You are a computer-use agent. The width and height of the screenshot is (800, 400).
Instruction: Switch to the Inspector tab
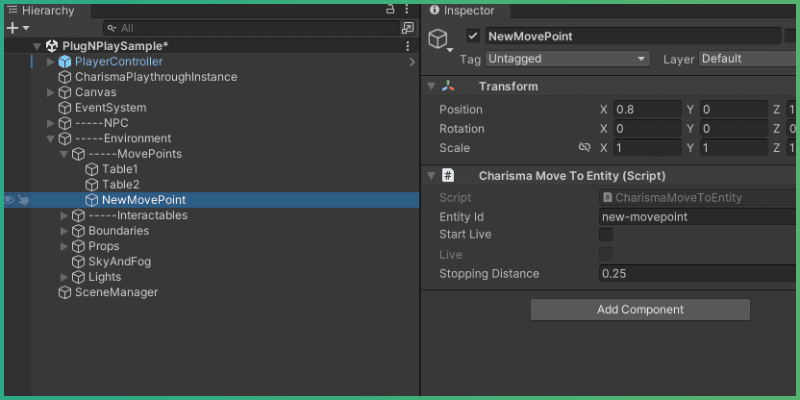[468, 10]
